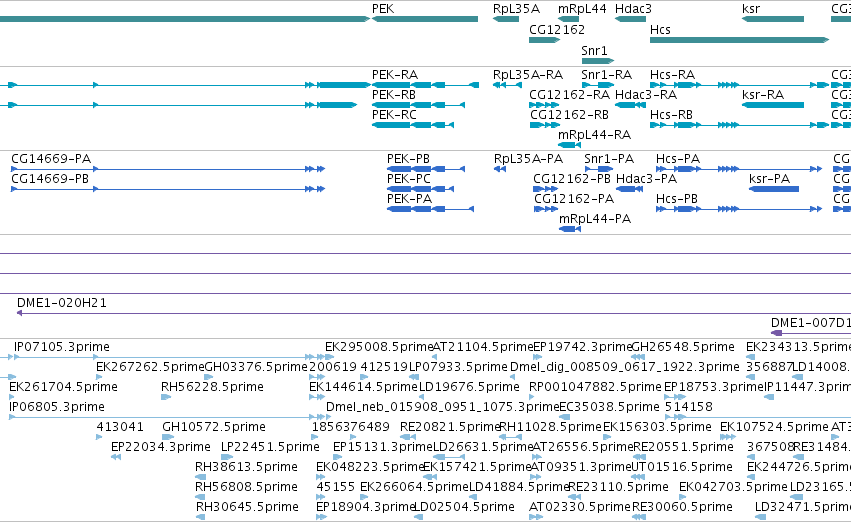Select the mRpL44 gene arrow

click(x=568, y=19)
